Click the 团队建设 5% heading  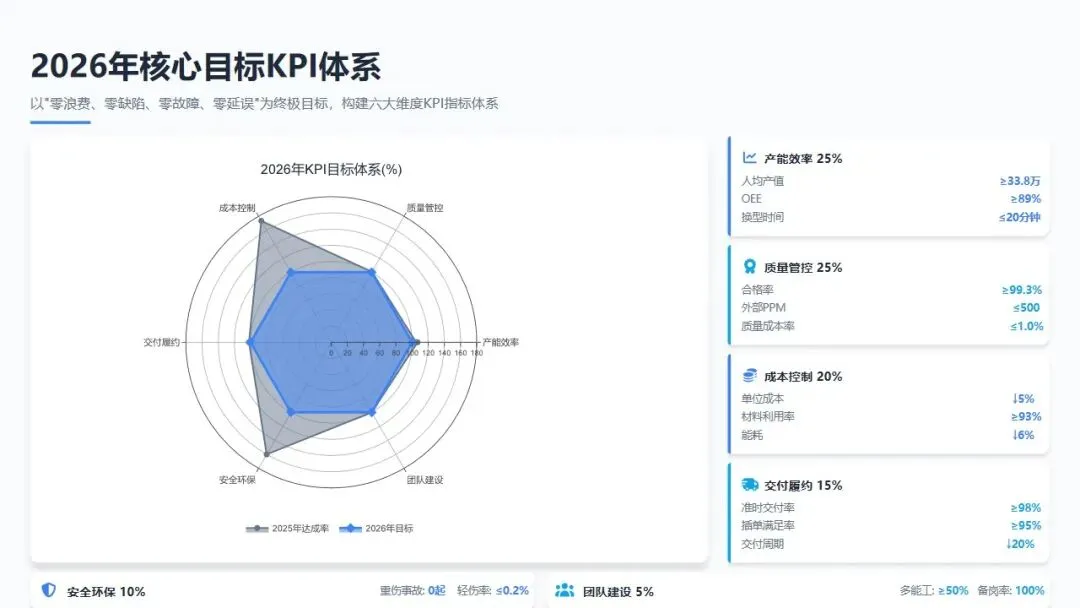pos(619,591)
